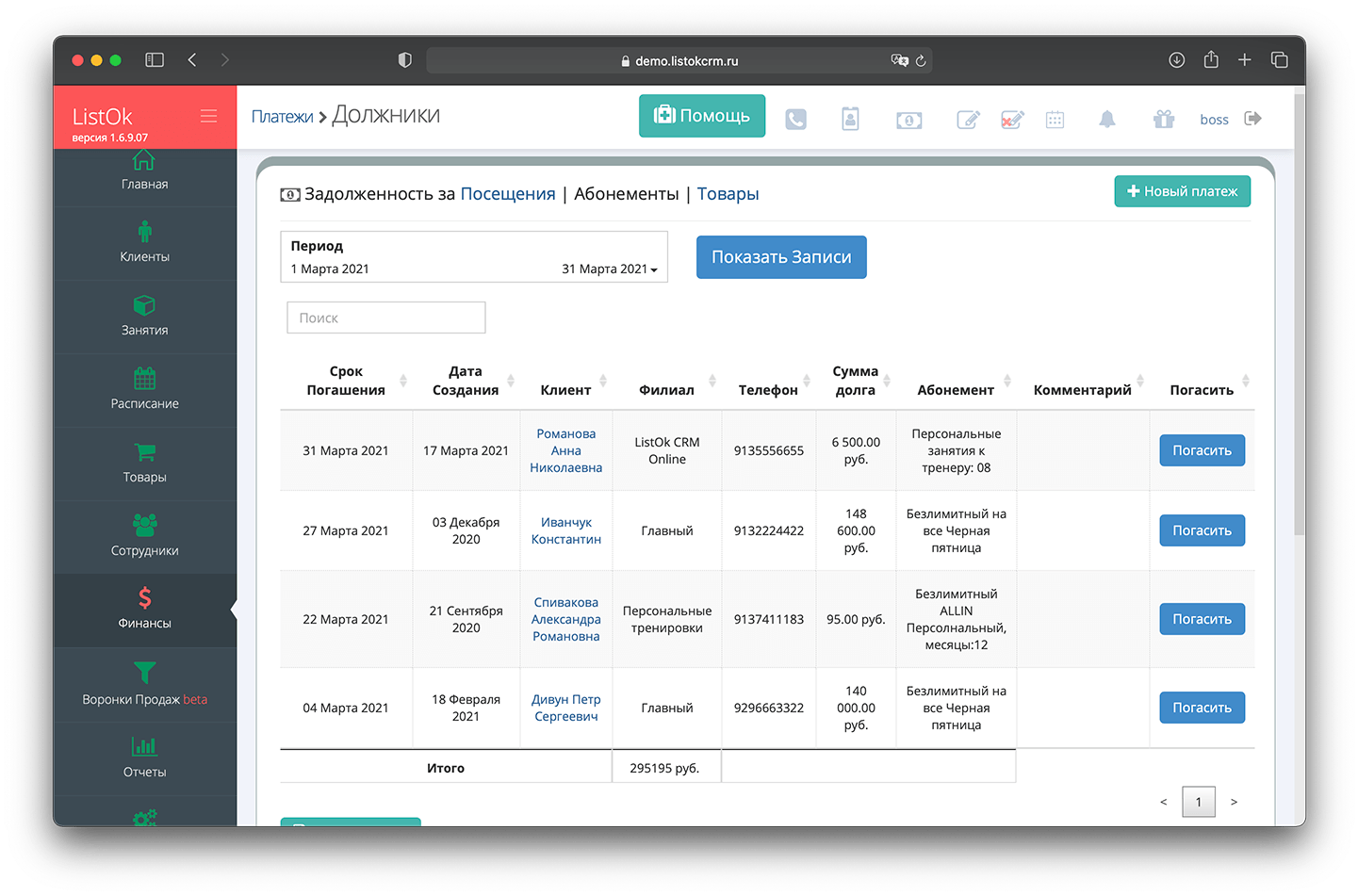Click the Safari privacy shield icon

[405, 60]
